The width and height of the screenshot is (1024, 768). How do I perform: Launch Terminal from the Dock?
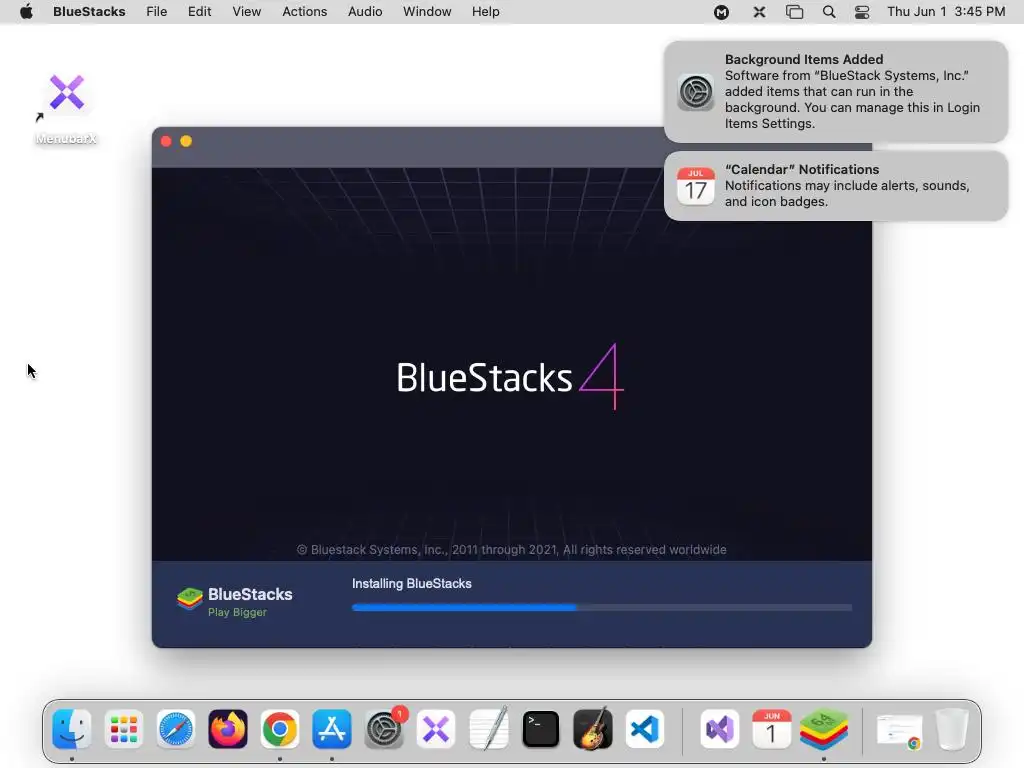(x=541, y=729)
